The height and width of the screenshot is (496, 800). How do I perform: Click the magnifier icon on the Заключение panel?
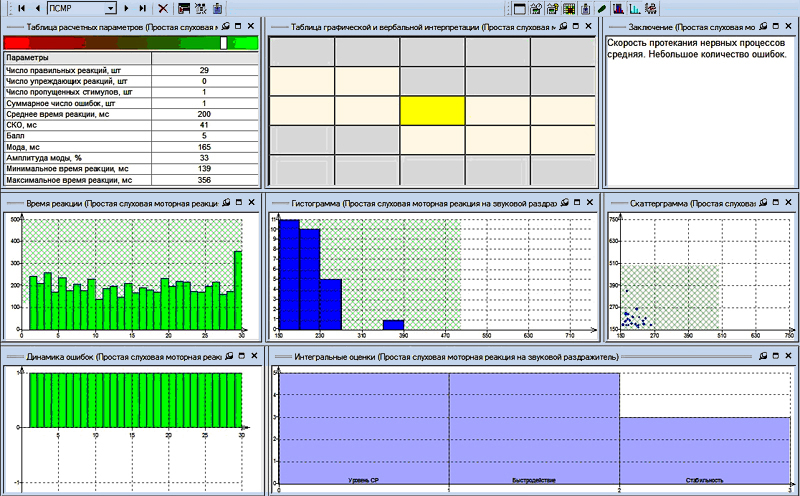[x=763, y=27]
